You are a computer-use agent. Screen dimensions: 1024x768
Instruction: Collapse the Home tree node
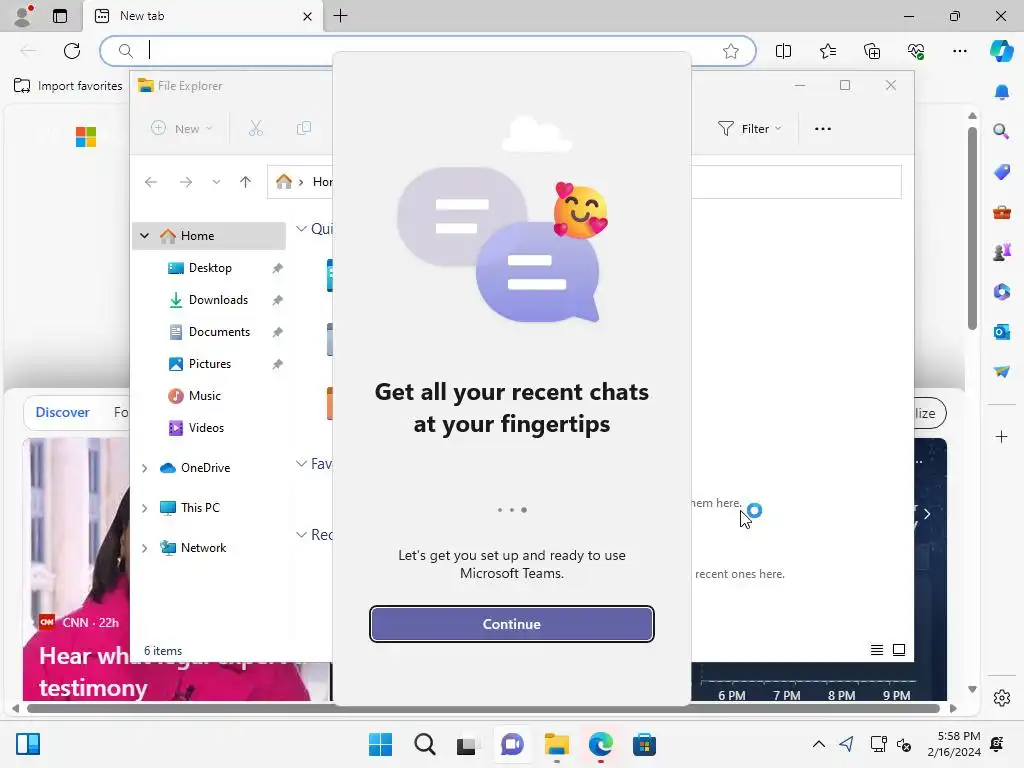[144, 236]
